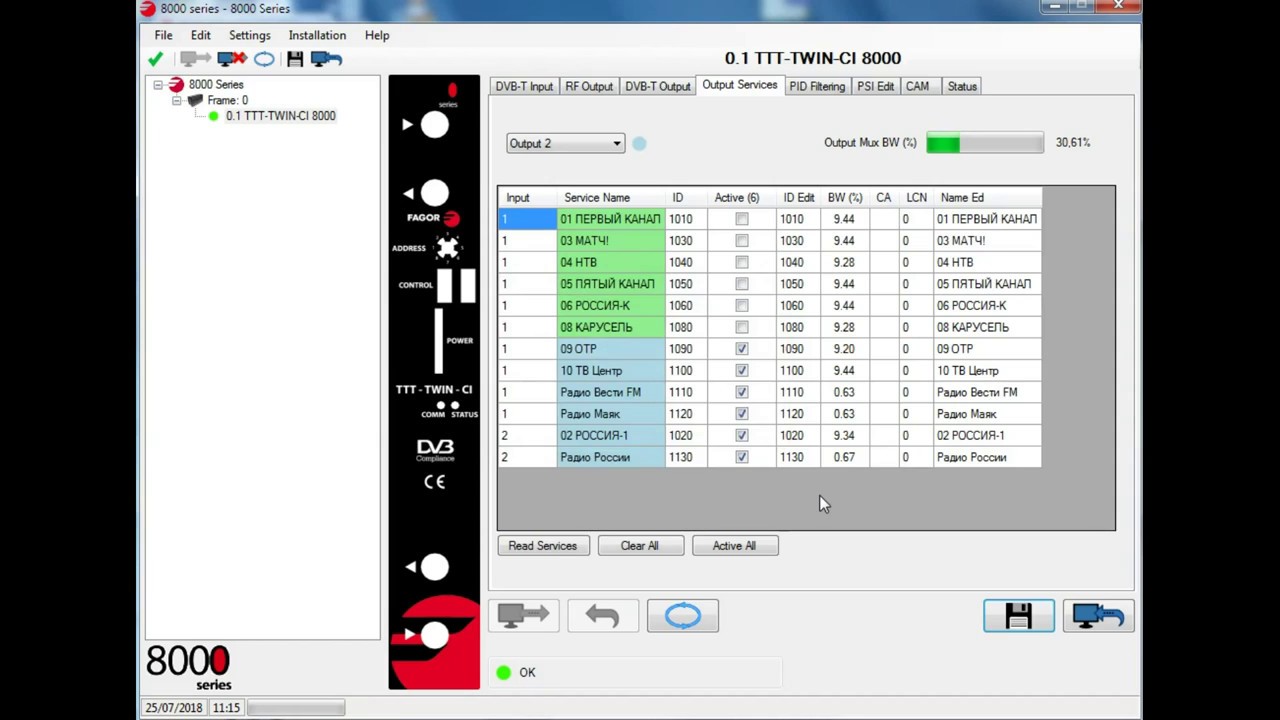Uncheck Active checkbox for 02 РОССИЯ-1
The height and width of the screenshot is (720, 1280).
coord(741,436)
